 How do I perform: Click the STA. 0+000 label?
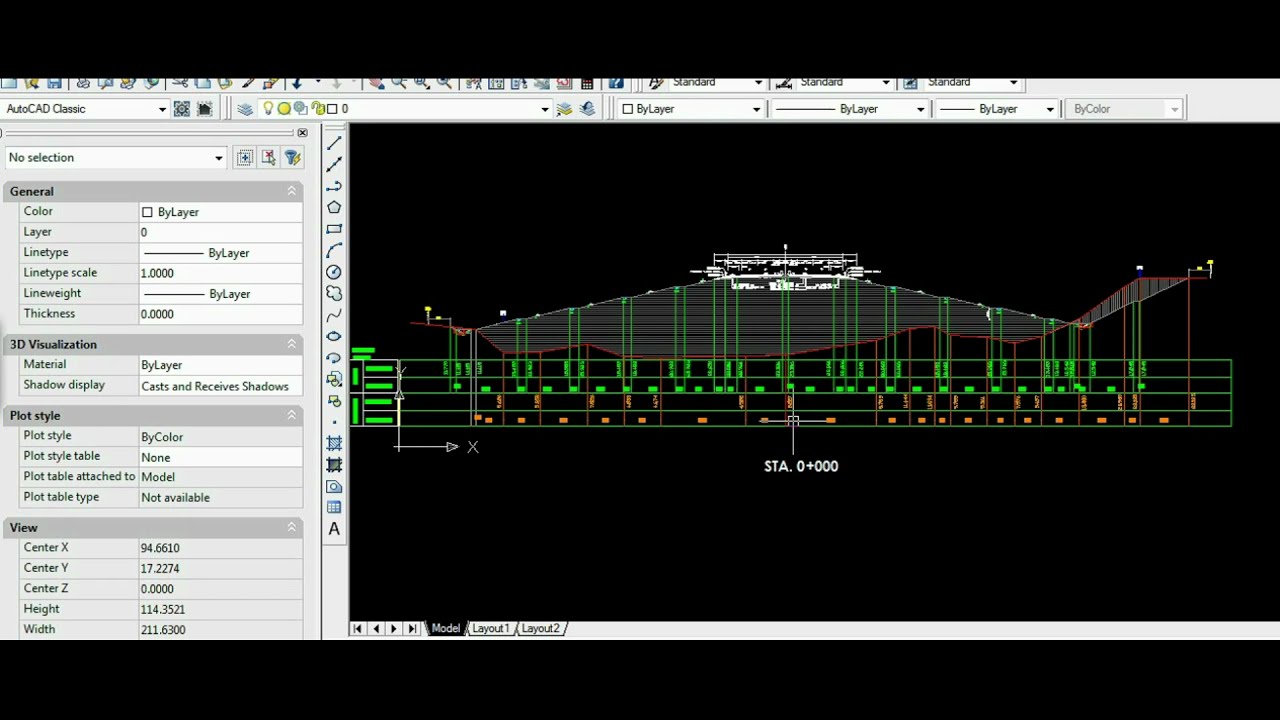[801, 466]
